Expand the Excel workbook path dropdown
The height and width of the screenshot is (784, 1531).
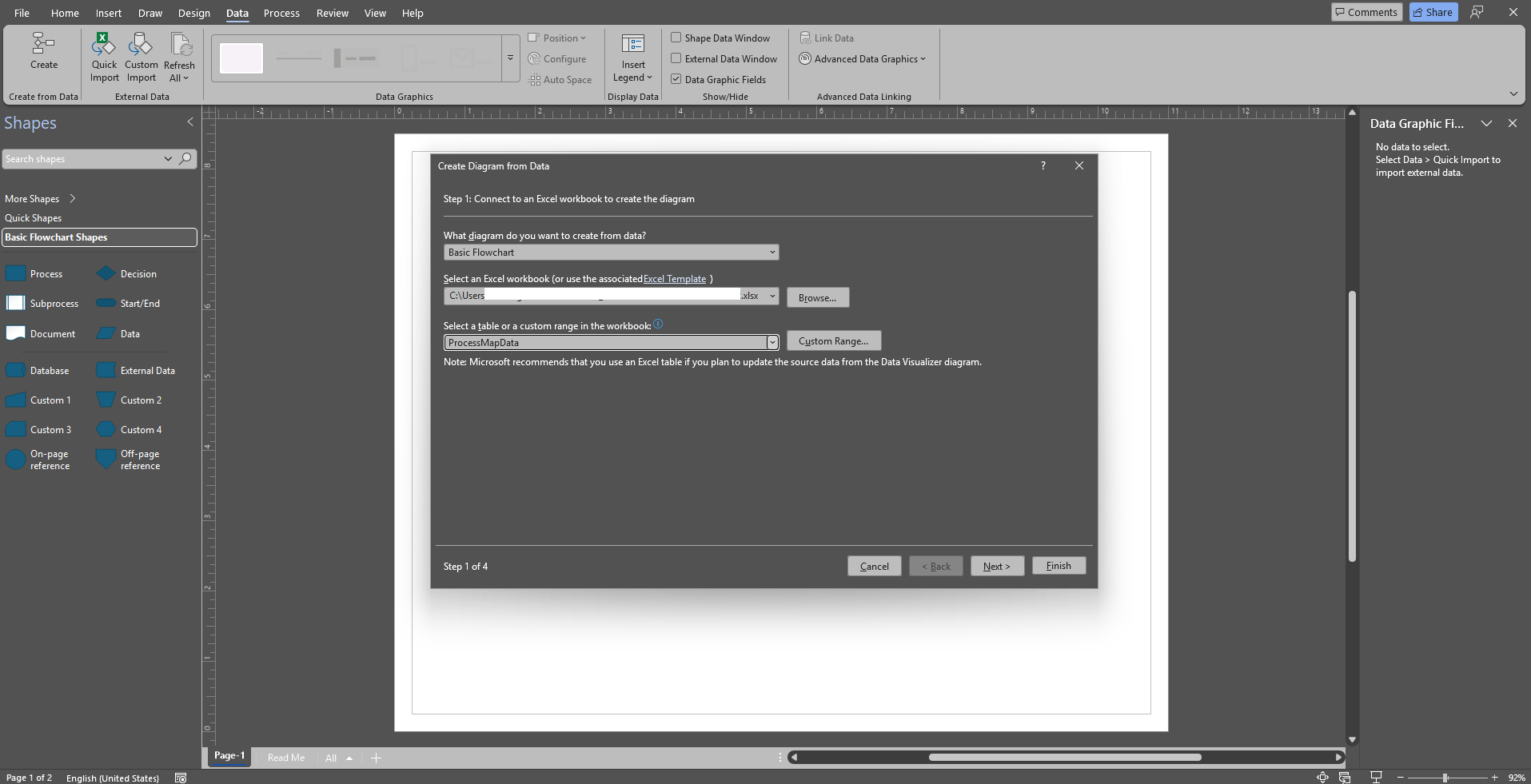(772, 296)
